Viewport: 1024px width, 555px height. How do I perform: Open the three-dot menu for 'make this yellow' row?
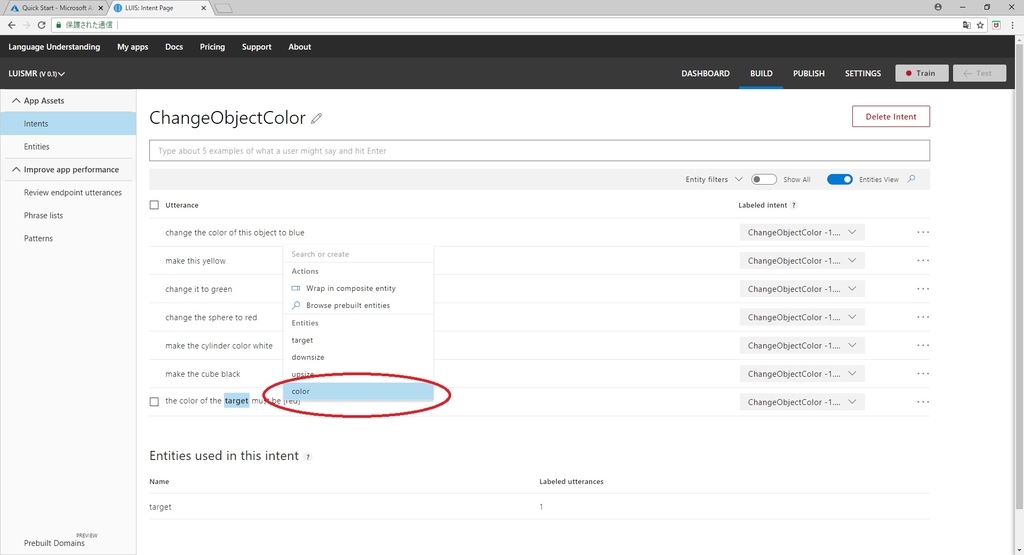coord(923,261)
